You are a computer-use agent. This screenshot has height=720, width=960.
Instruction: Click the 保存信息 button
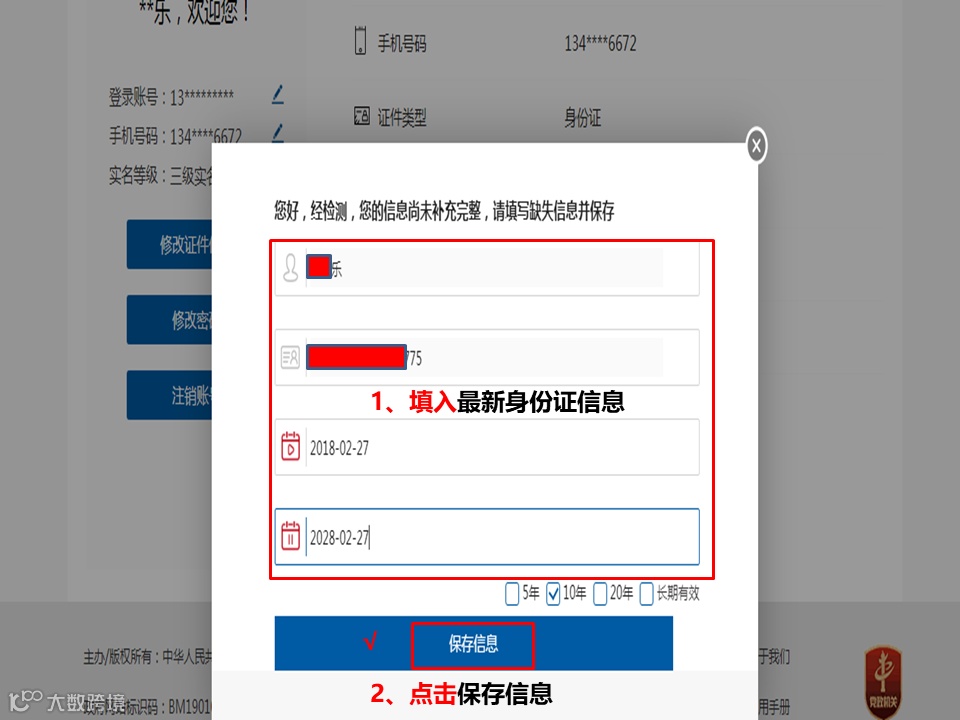click(x=473, y=643)
